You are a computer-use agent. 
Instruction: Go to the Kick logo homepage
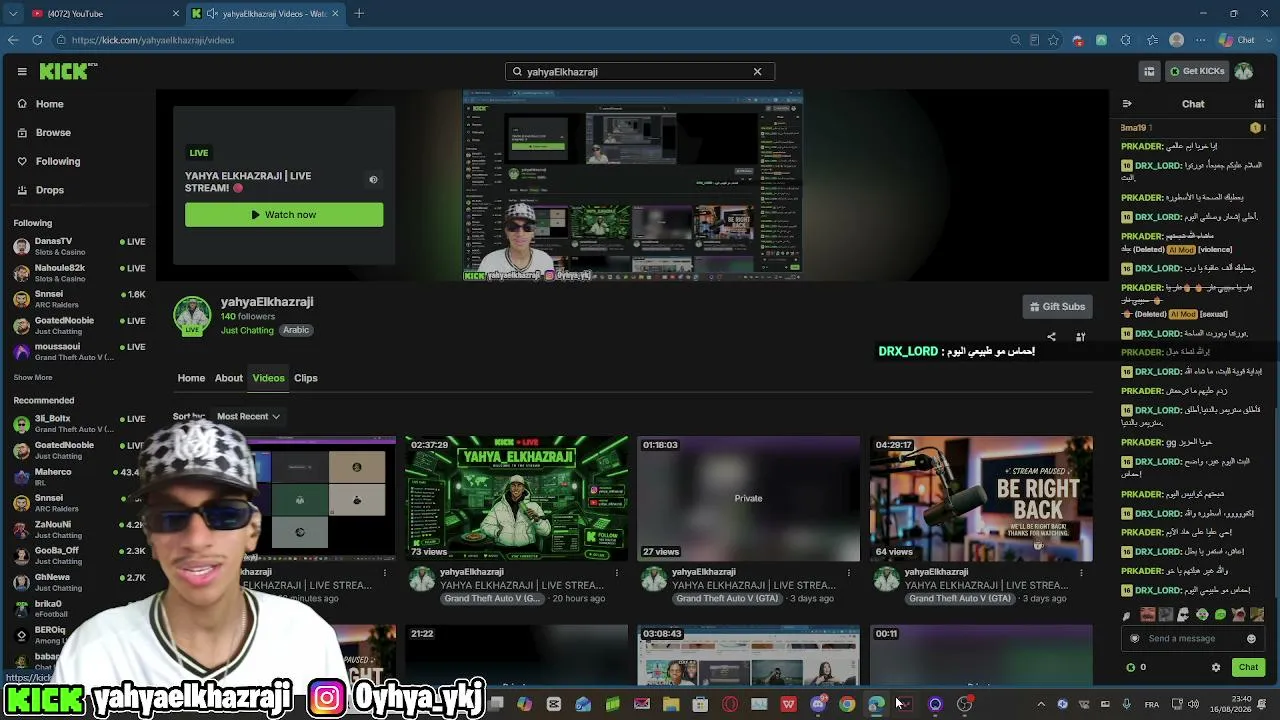(68, 71)
